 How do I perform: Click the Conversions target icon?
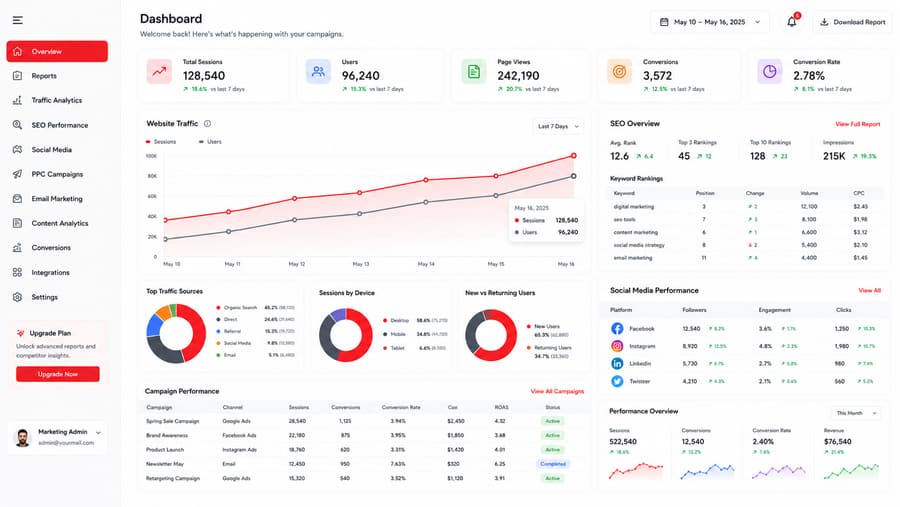[x=619, y=72]
